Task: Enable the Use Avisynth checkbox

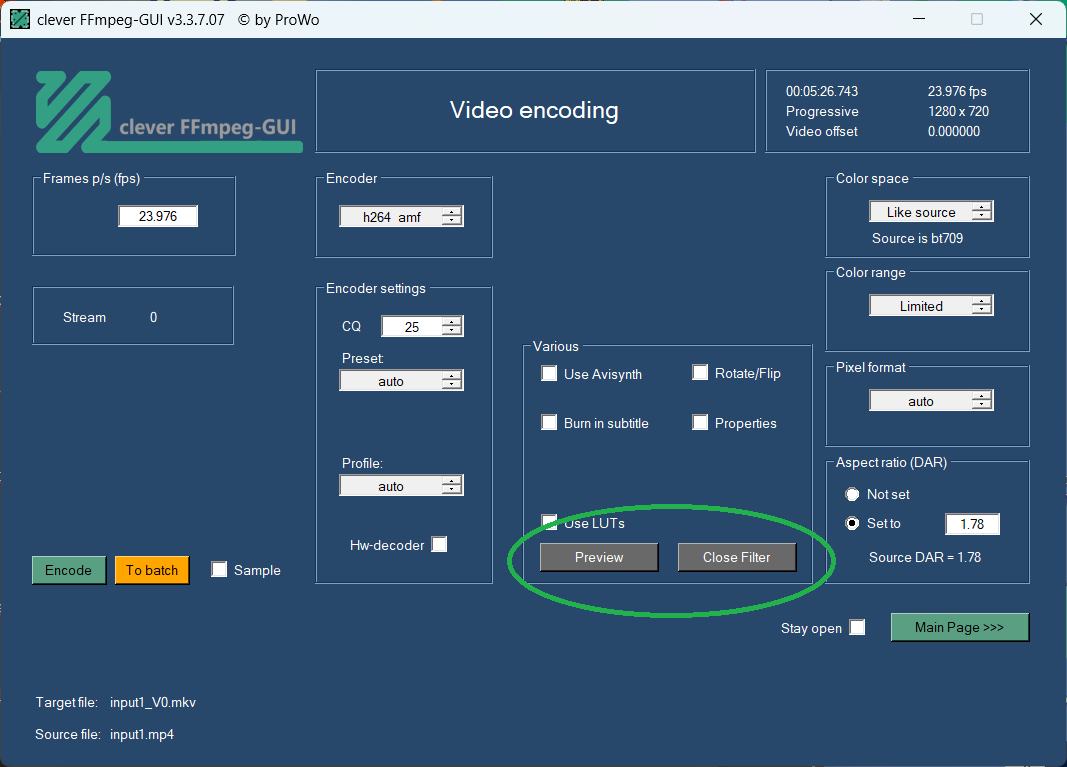Action: [x=548, y=373]
